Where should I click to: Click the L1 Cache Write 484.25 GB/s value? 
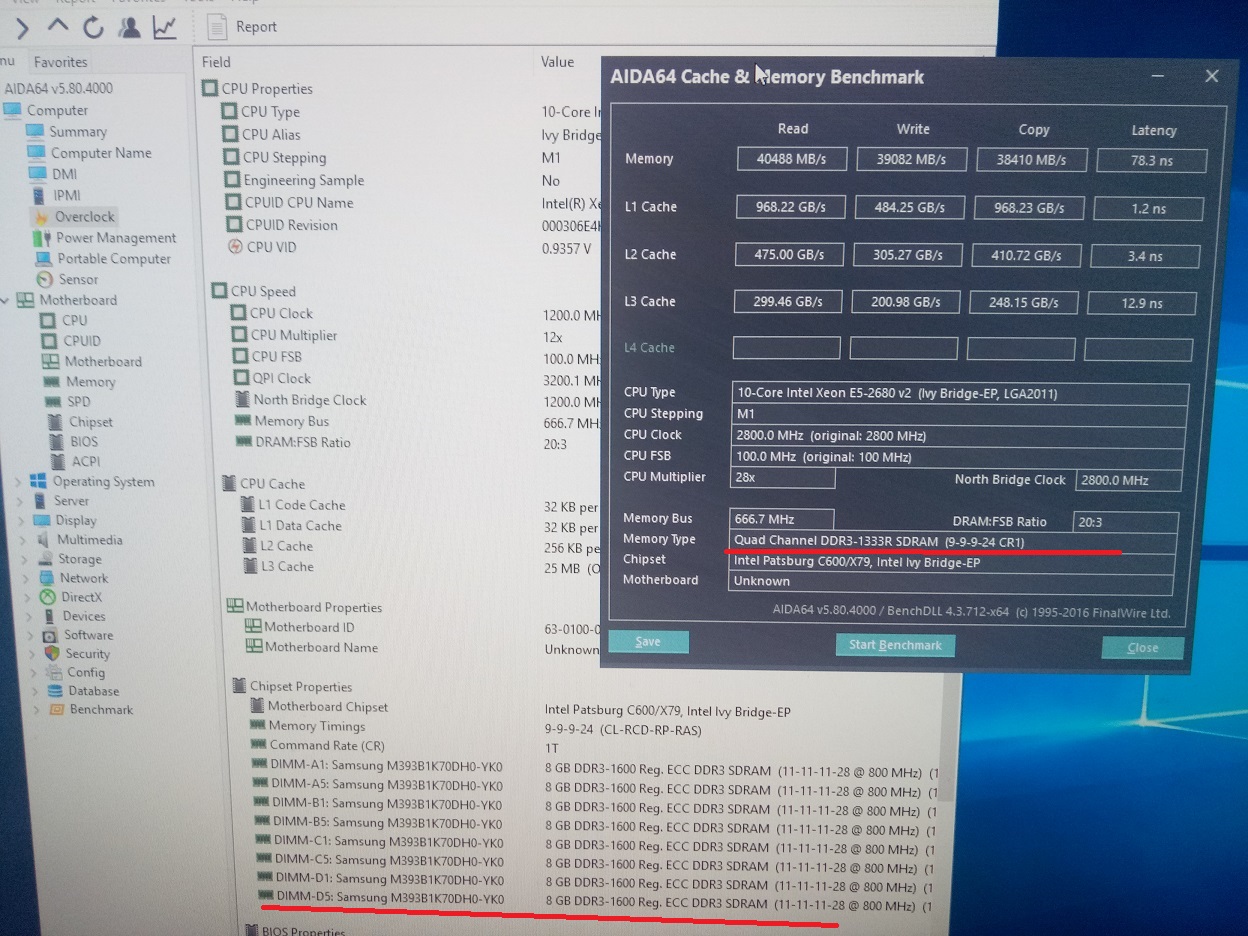click(909, 207)
